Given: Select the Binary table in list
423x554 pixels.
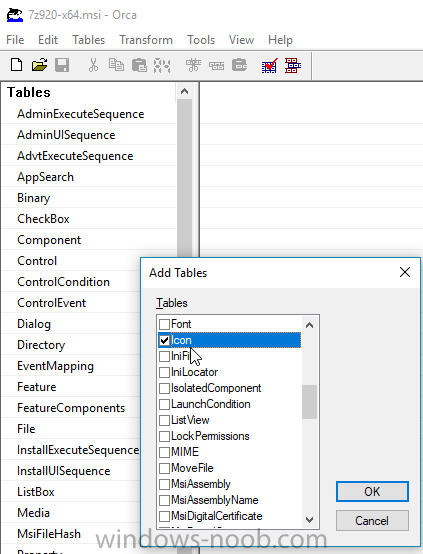Looking at the screenshot, I should (34, 198).
